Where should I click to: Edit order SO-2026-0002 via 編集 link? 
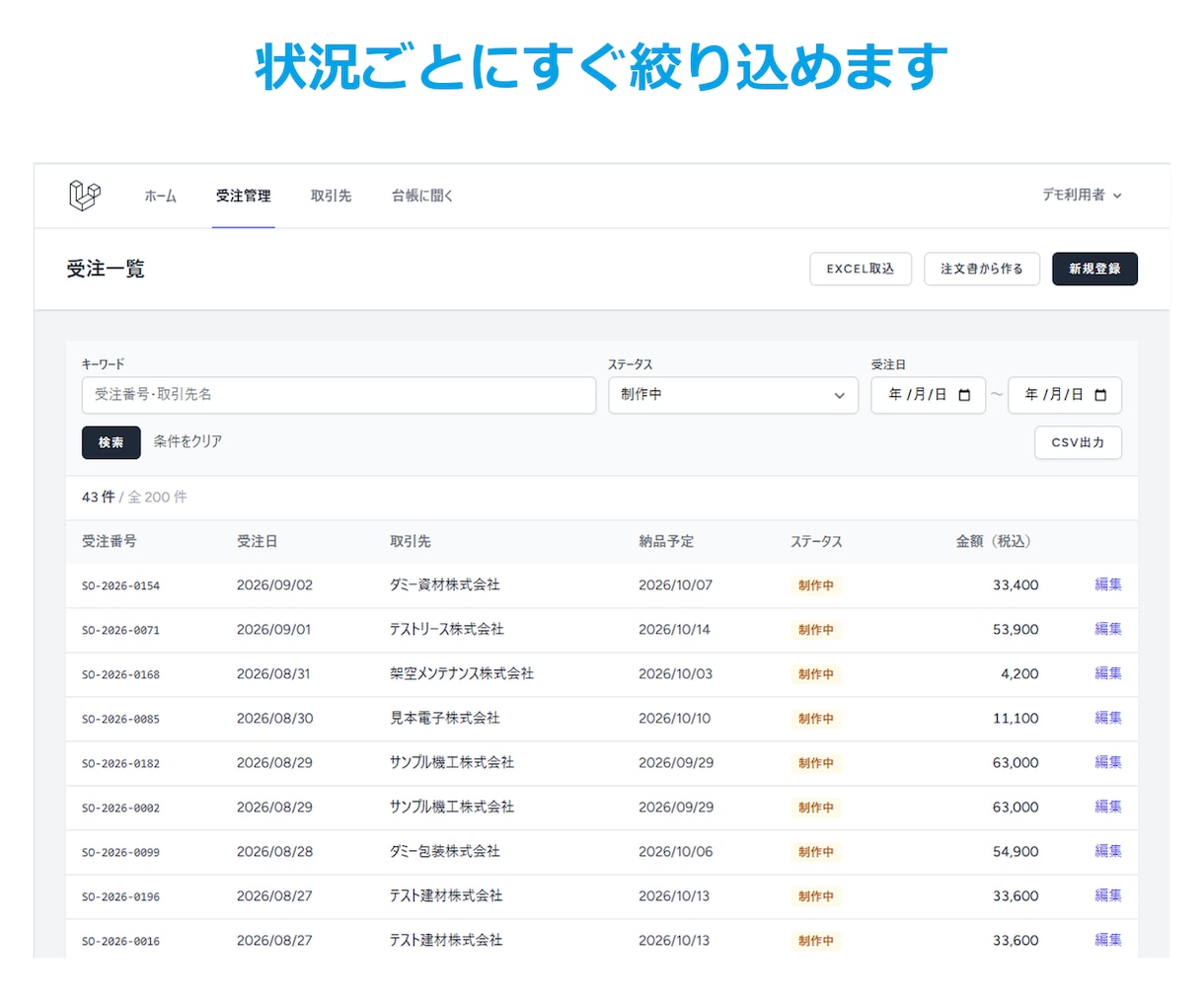click(x=1108, y=807)
